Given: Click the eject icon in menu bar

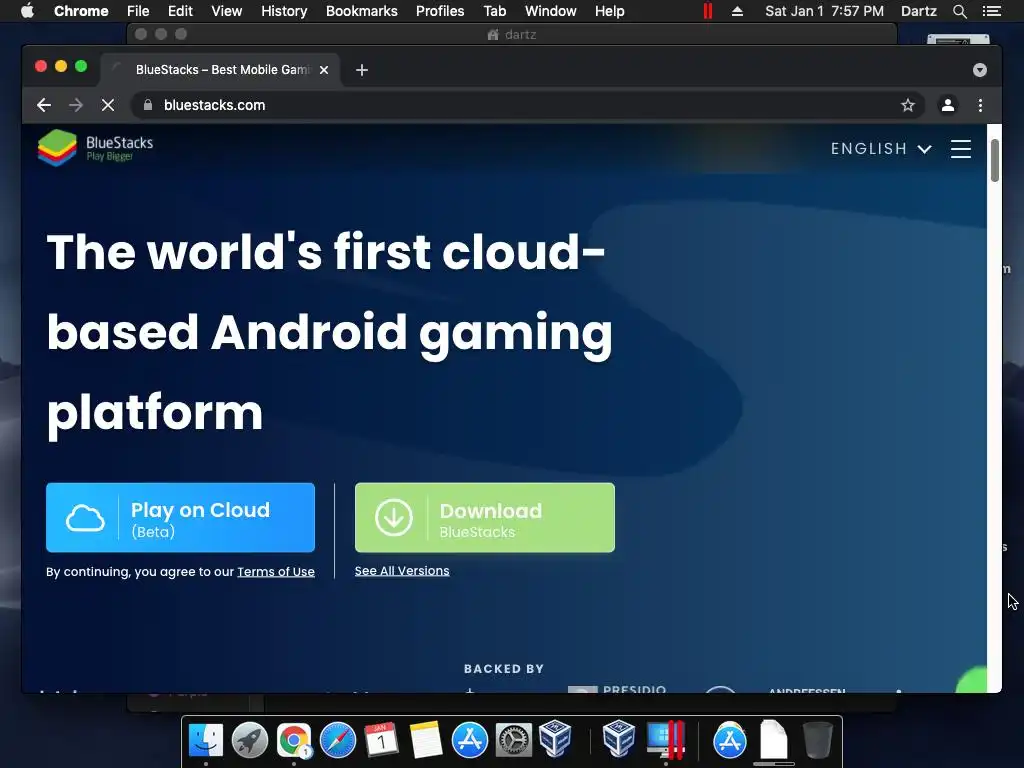Looking at the screenshot, I should tap(737, 11).
